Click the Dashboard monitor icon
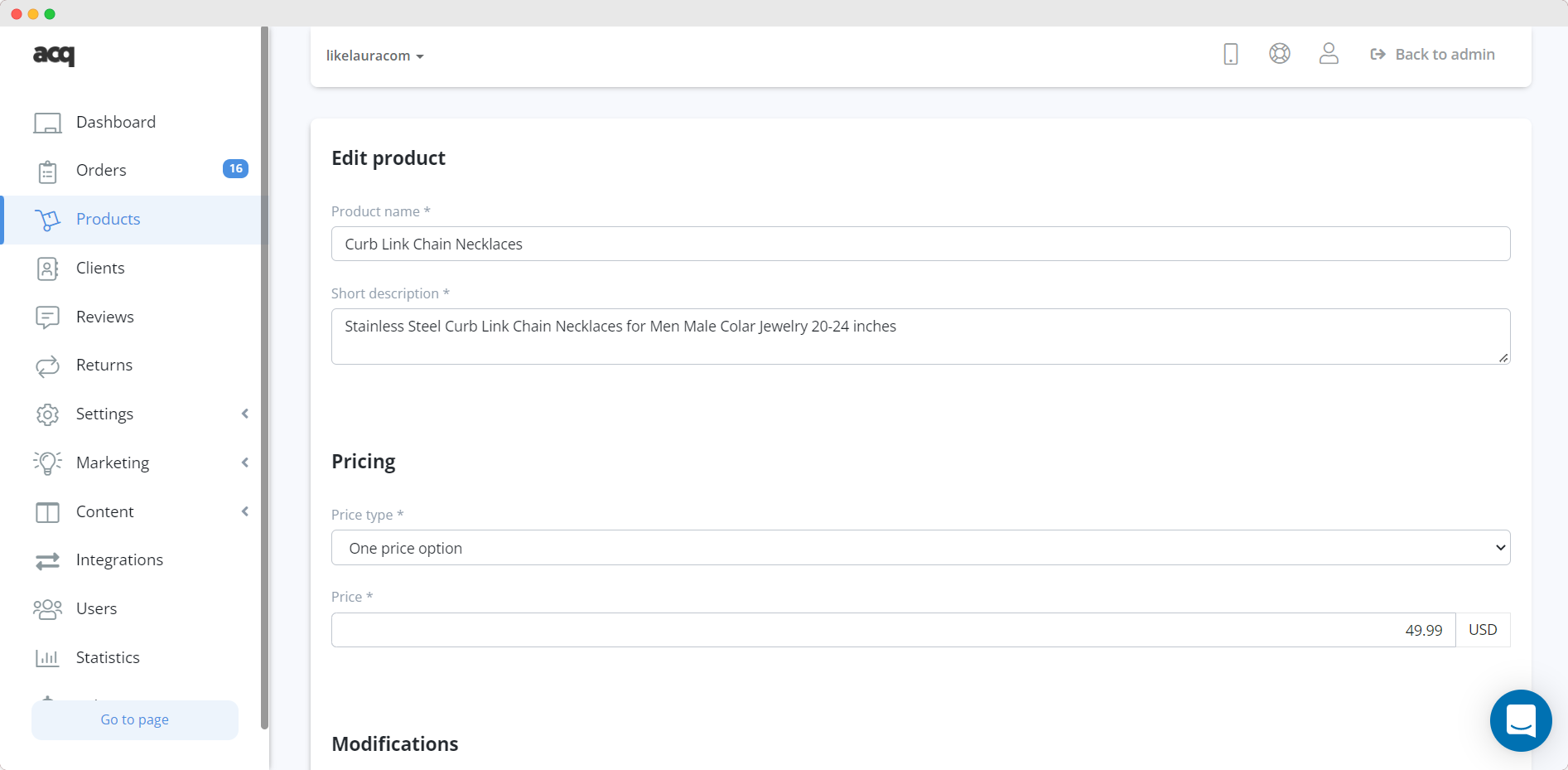 coord(47,123)
